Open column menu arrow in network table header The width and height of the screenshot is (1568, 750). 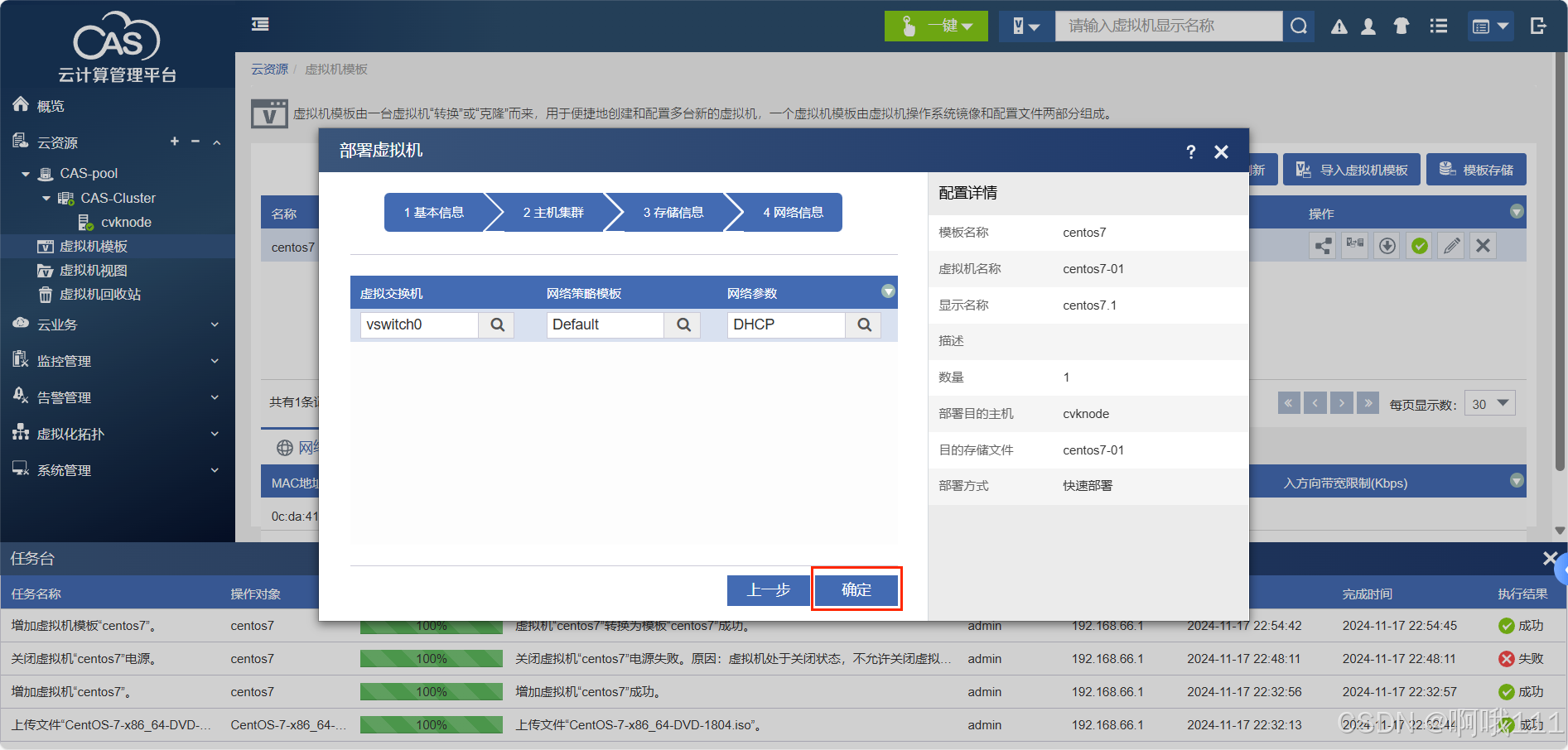coord(888,291)
